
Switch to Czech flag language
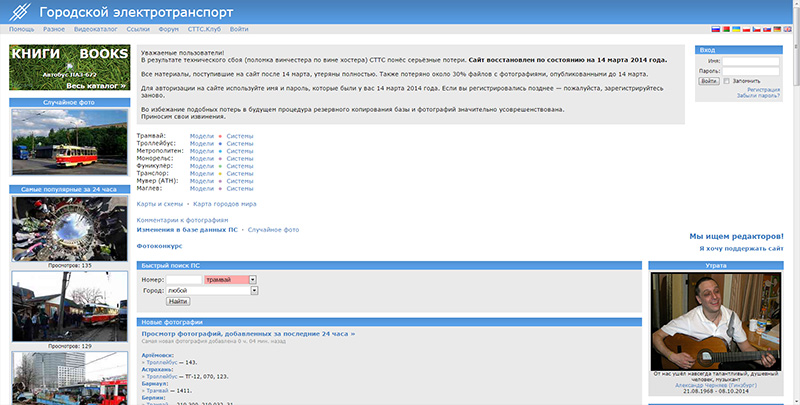click(x=756, y=30)
